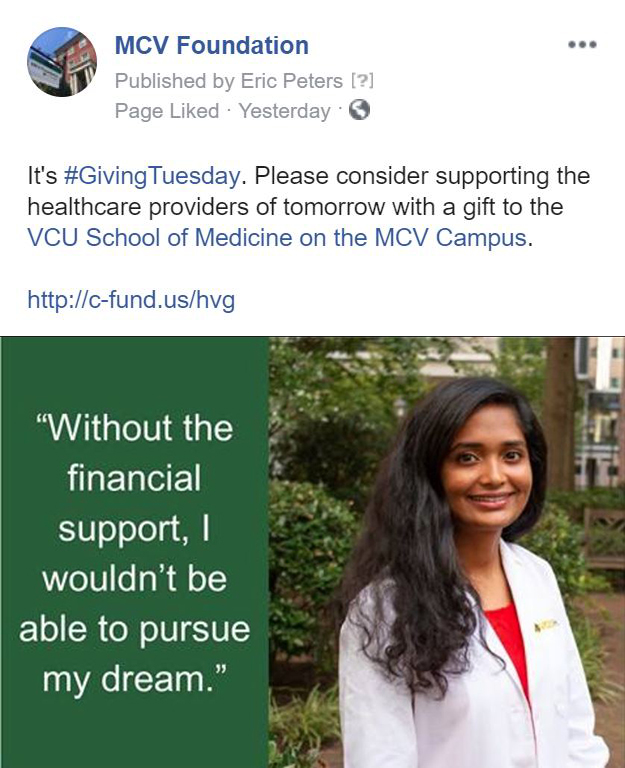Click the 'Without the' quote line
This screenshot has width=625, height=768.
(x=135, y=428)
